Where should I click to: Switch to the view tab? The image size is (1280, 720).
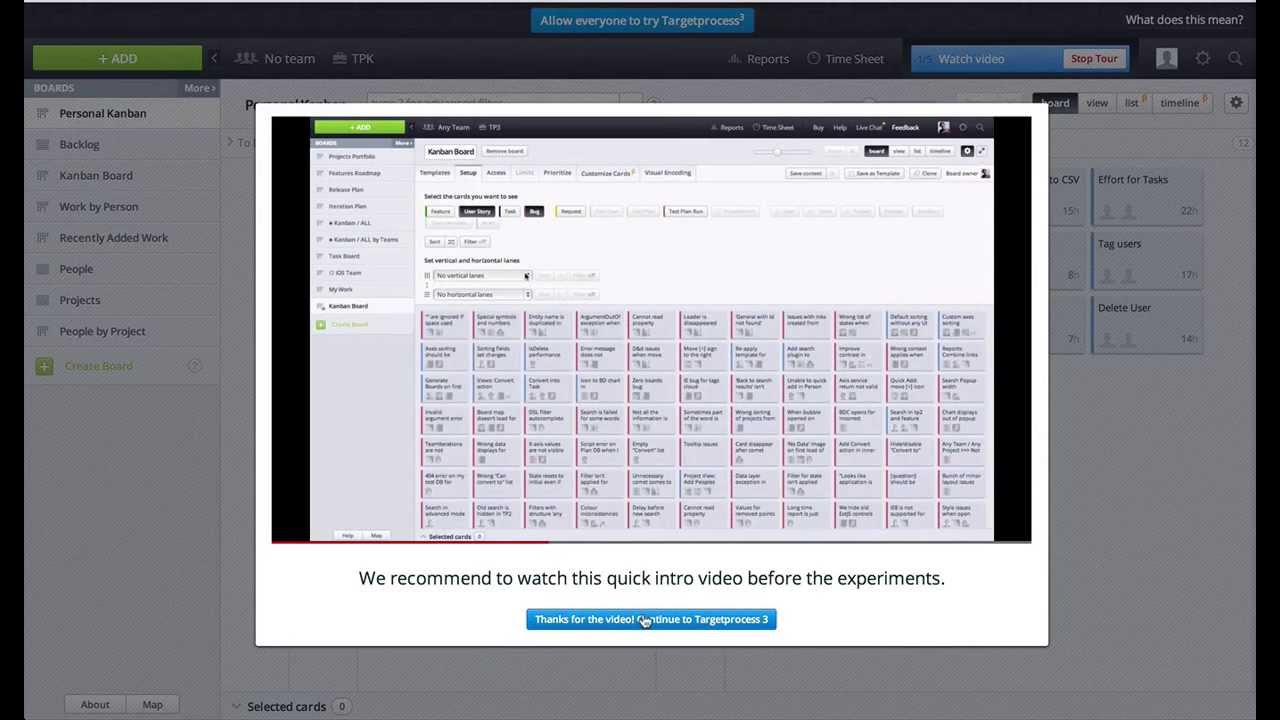1097,102
